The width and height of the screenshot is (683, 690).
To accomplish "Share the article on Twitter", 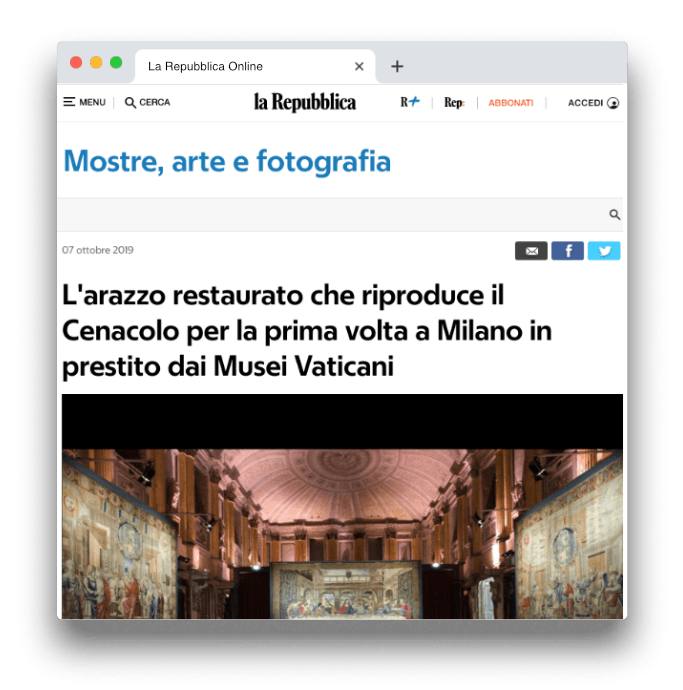I will point(604,250).
